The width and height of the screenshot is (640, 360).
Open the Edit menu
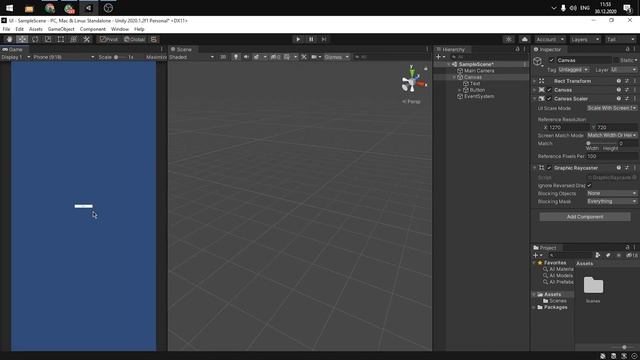tap(20, 29)
